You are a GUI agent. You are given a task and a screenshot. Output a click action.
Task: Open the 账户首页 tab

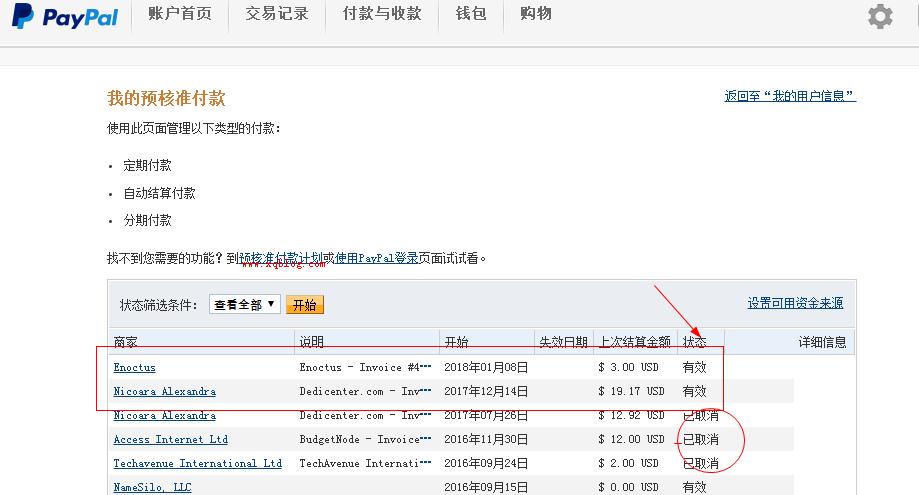click(180, 13)
